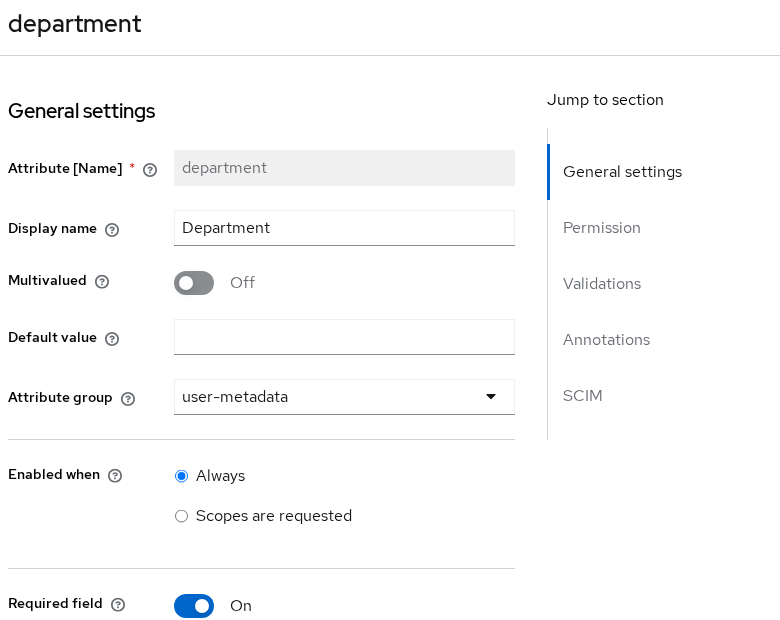Open the Attribute group dropdown

click(x=344, y=397)
